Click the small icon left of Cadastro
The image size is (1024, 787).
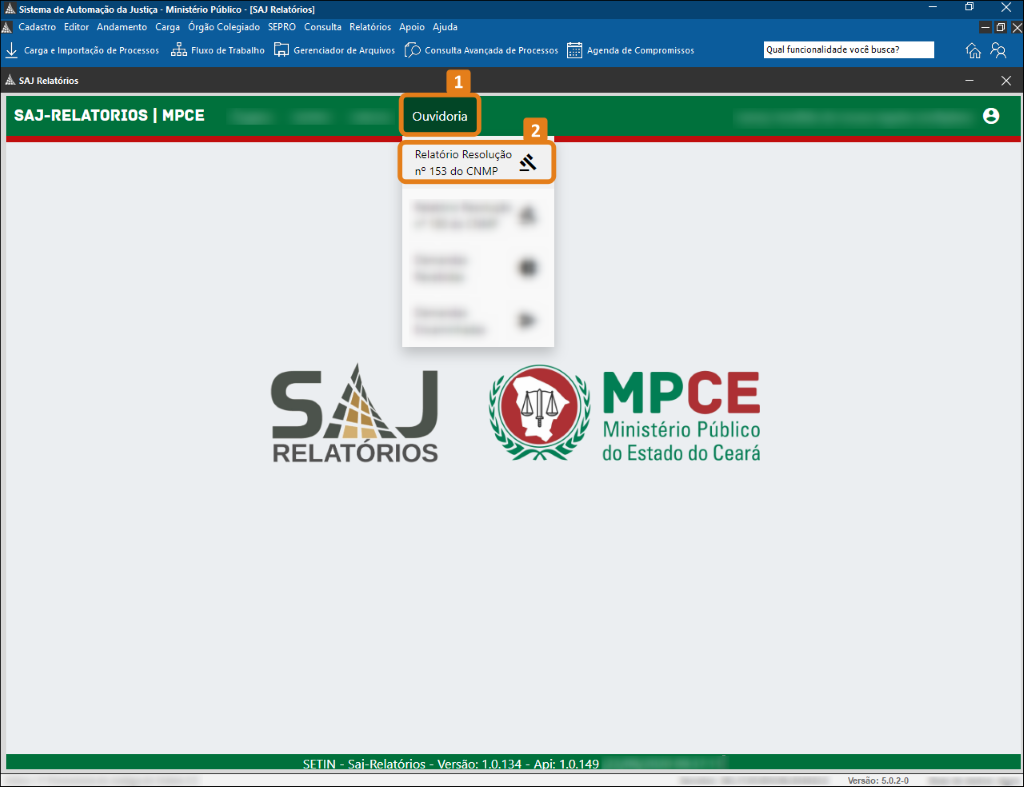(7, 27)
